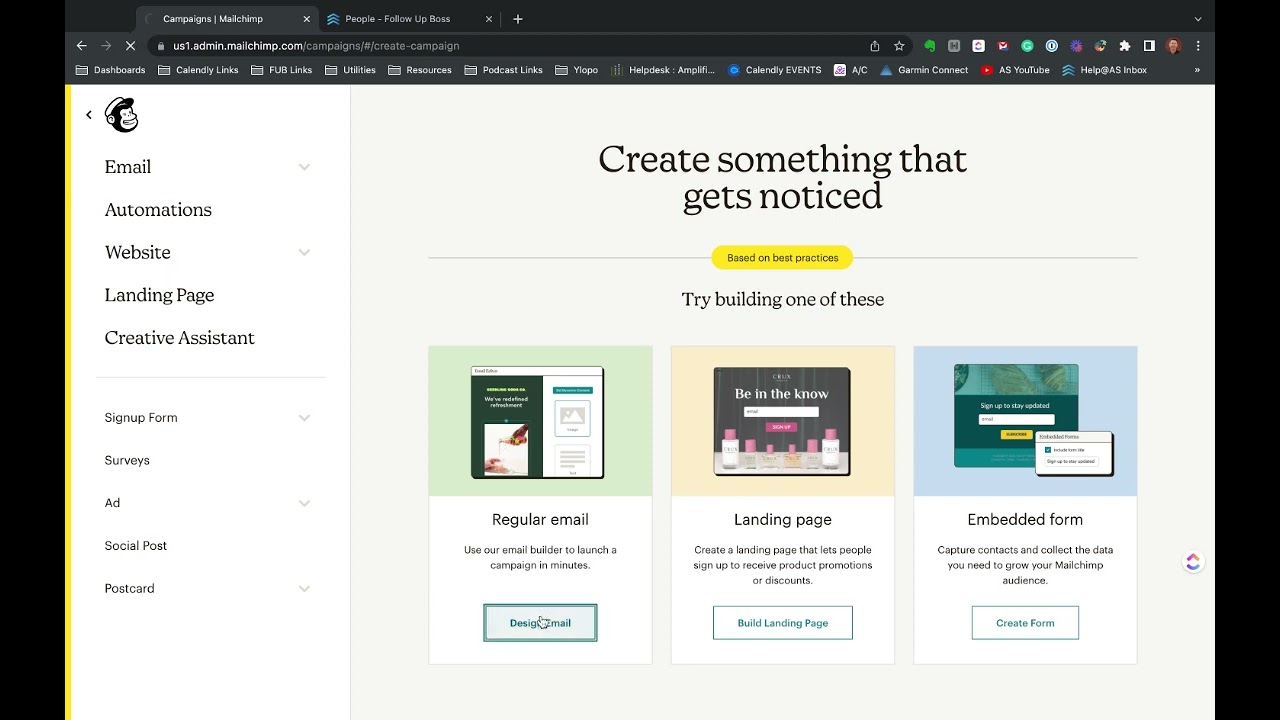Image resolution: width=1280 pixels, height=720 pixels.
Task: Open a new tab with plus button
Action: tap(517, 19)
